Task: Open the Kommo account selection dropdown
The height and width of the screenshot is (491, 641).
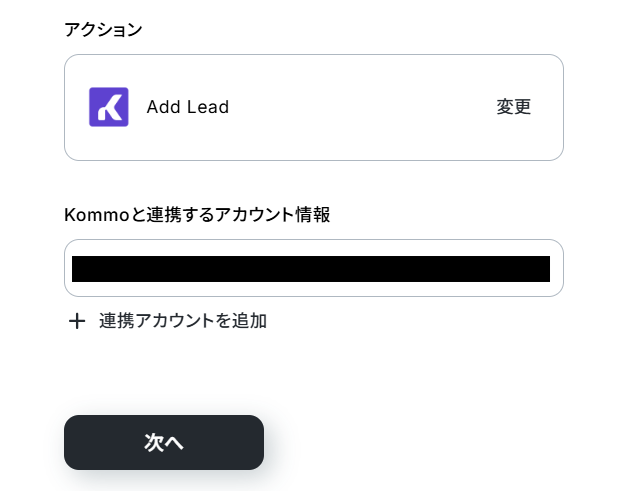Action: [x=313, y=268]
